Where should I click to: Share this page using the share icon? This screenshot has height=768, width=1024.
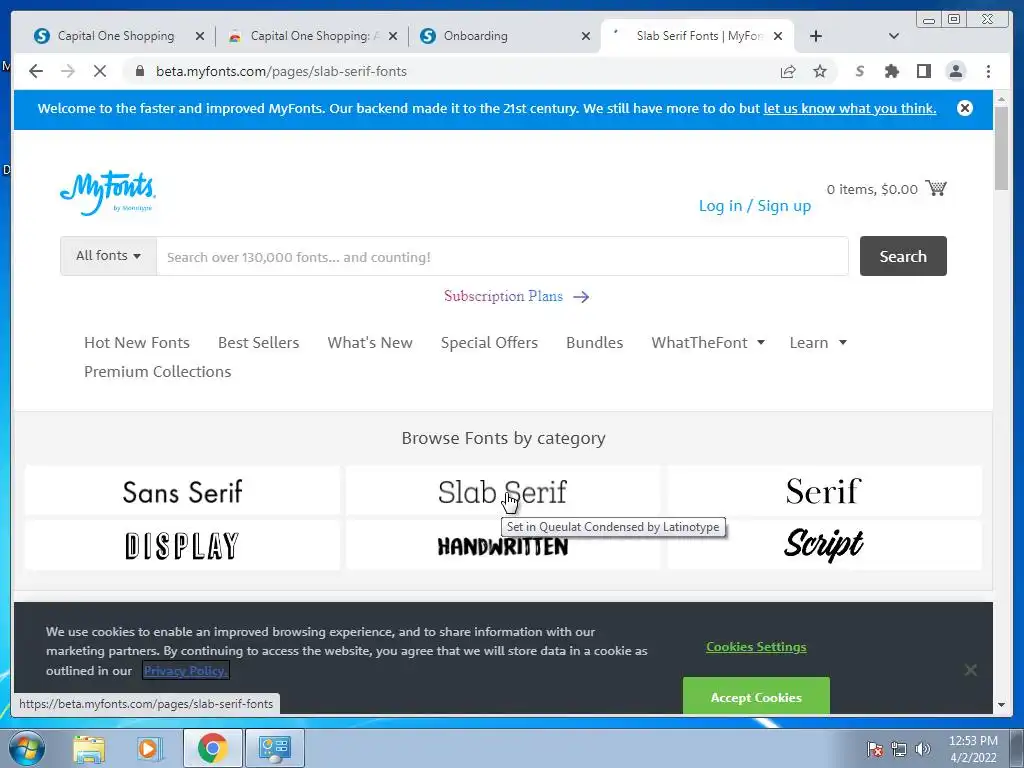click(x=788, y=71)
